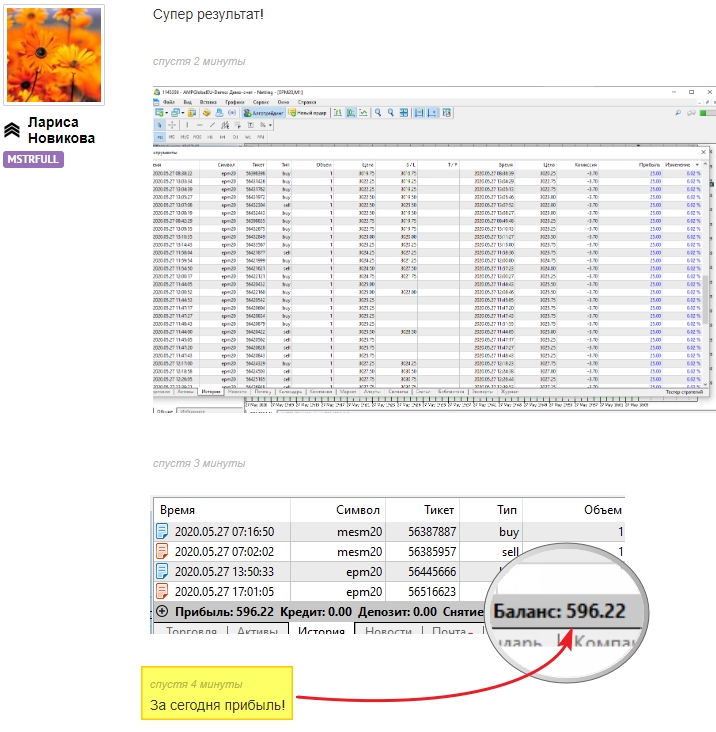716x732 pixels.
Task: Open the Графики menu
Action: pyautogui.click(x=235, y=102)
